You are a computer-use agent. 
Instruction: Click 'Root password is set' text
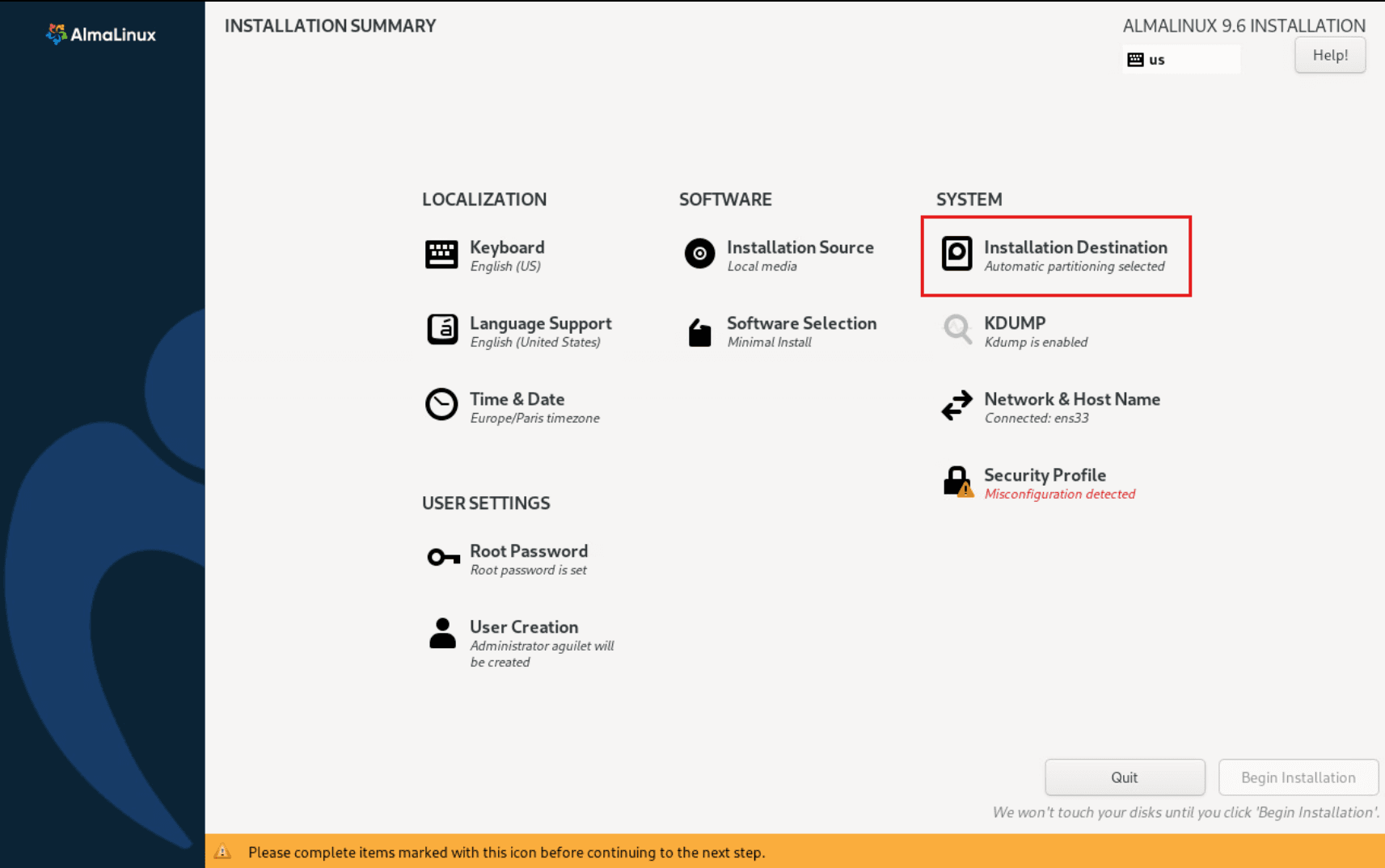click(528, 571)
